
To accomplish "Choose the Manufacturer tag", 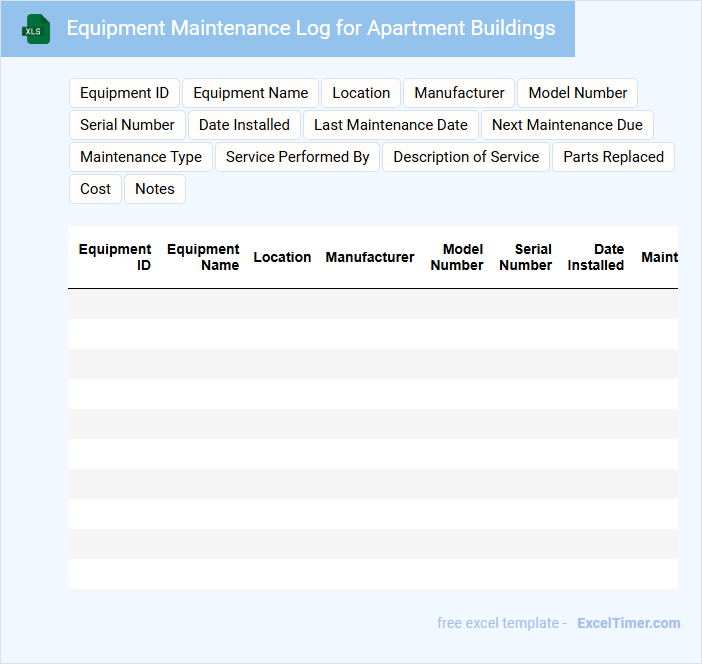I will (x=459, y=93).
